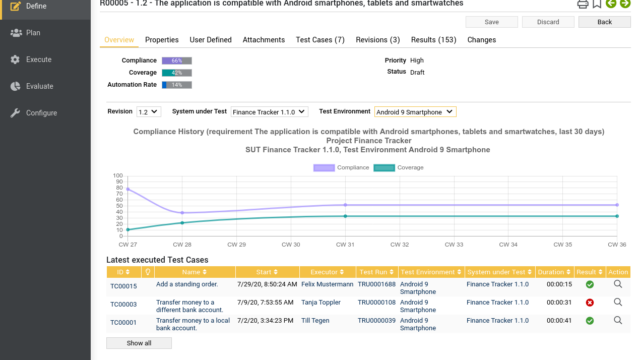Click the print icon at top right
This screenshot has height=360, width=640.
point(582,4)
